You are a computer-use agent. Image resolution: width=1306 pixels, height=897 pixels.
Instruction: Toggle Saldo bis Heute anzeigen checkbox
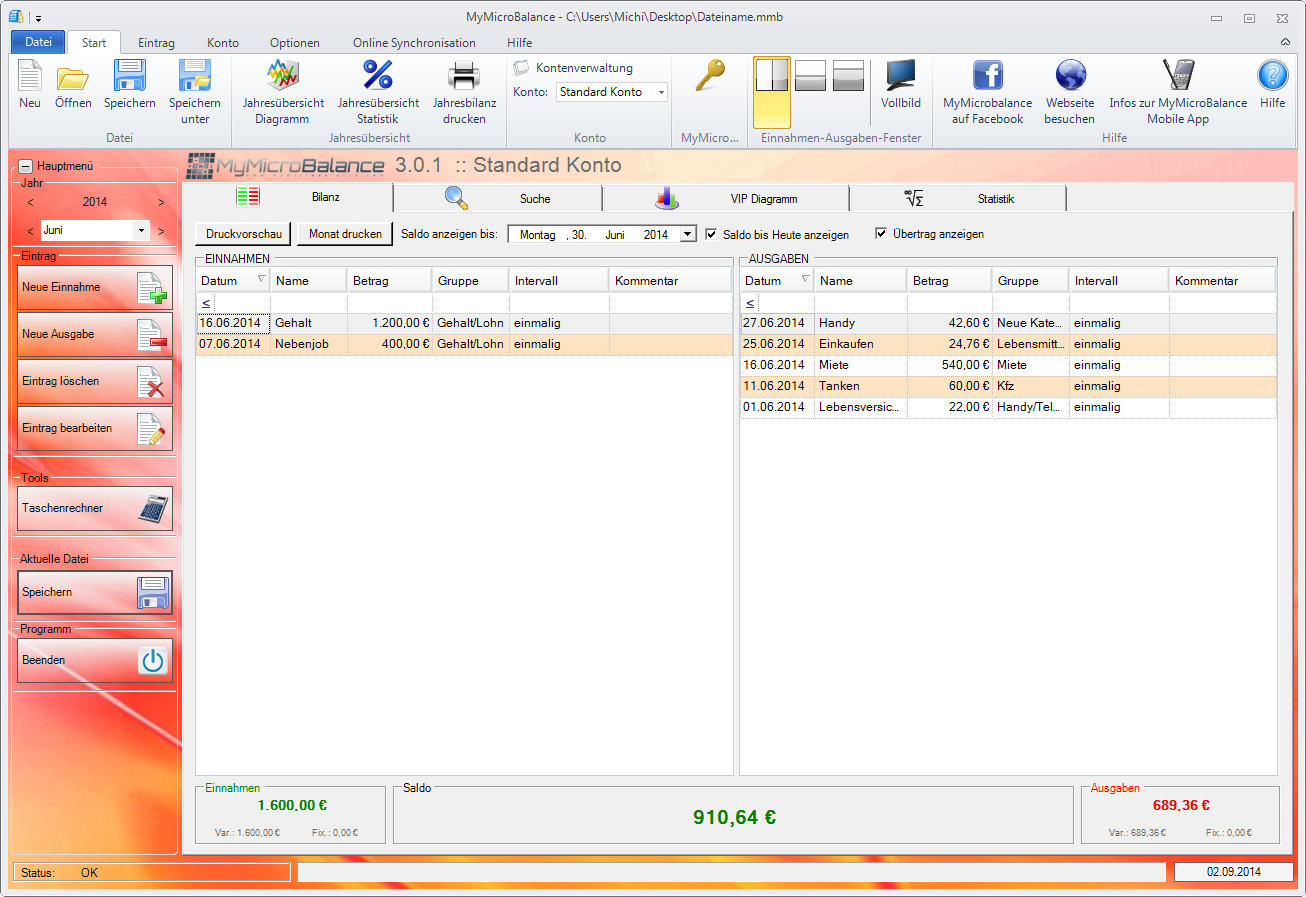712,234
